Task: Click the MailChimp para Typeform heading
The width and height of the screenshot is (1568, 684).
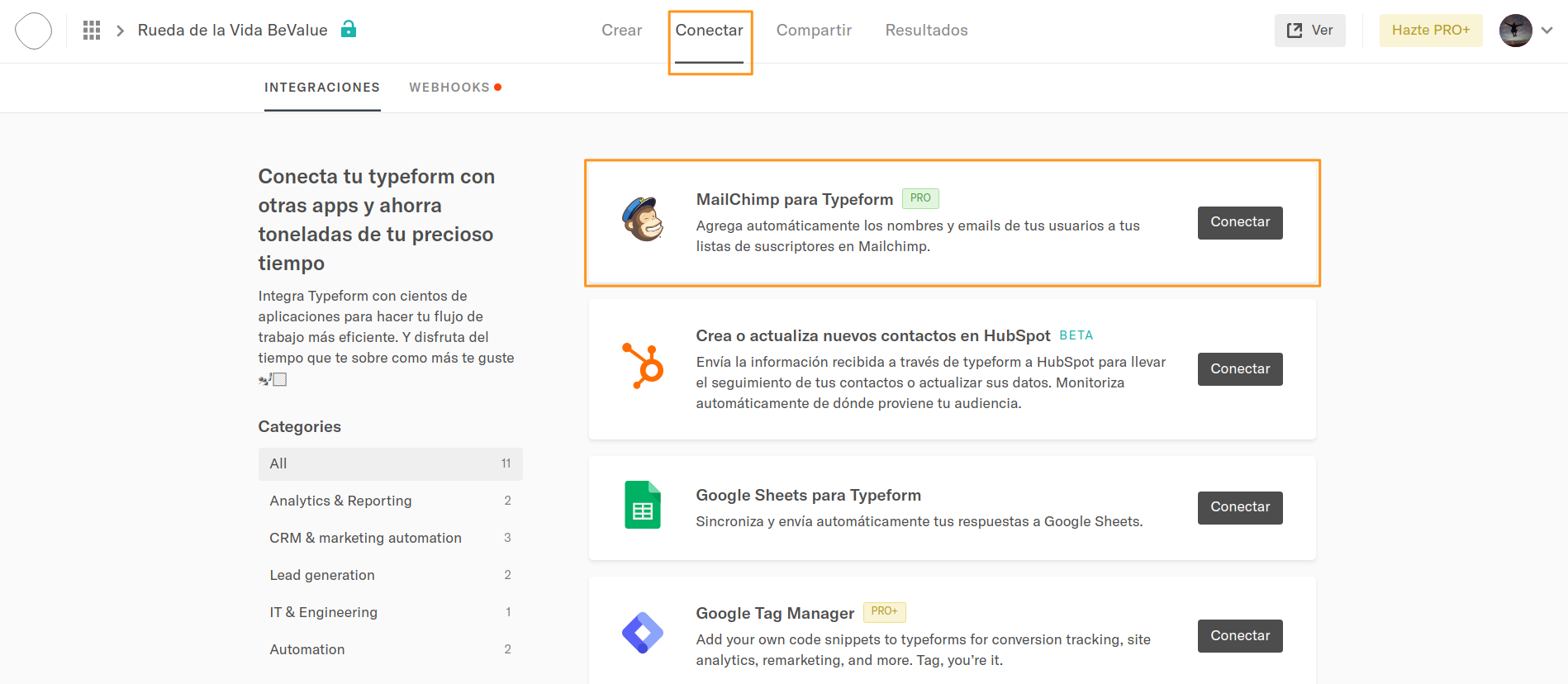Action: point(795,199)
